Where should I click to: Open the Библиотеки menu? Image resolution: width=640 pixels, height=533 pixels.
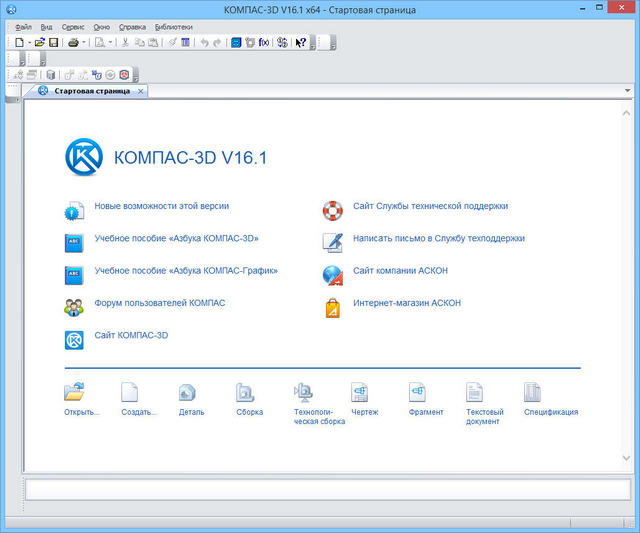[173, 27]
